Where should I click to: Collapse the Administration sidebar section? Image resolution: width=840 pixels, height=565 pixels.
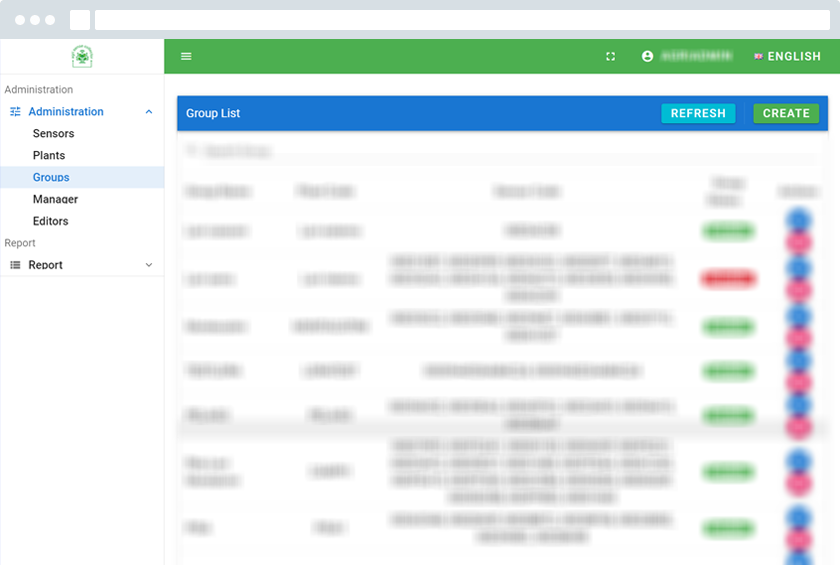149,111
